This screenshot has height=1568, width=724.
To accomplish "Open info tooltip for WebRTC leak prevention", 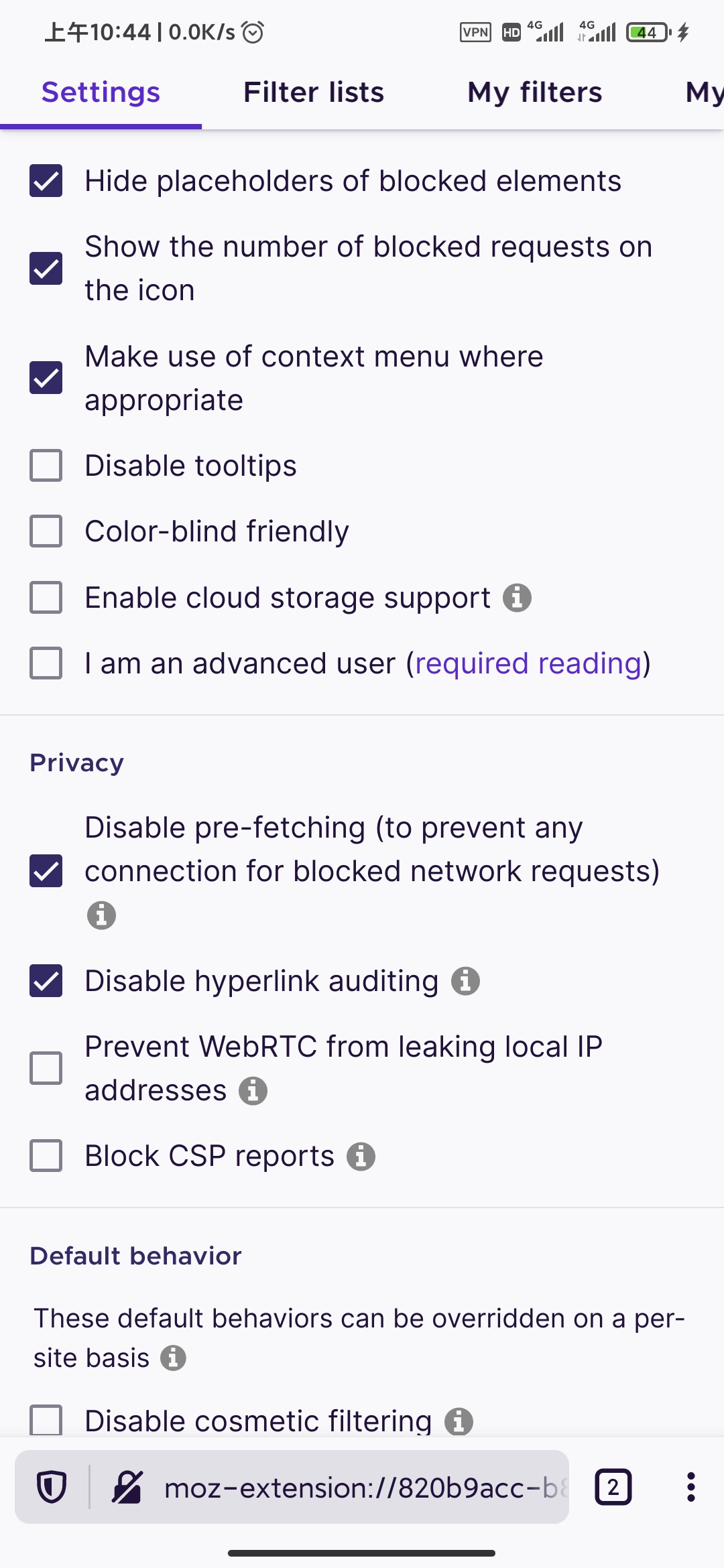I will (253, 1091).
